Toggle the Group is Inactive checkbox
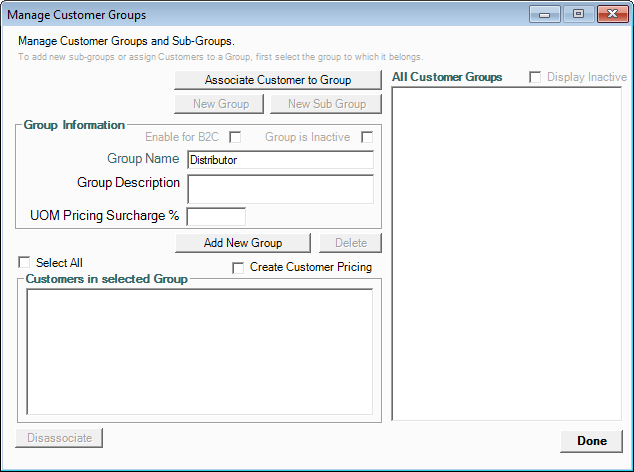 pos(367,137)
